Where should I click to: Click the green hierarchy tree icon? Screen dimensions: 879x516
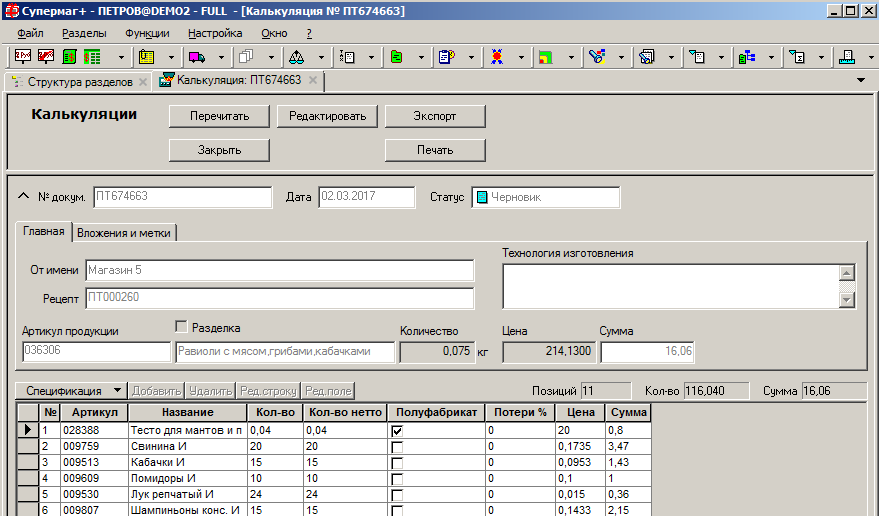pyautogui.click(x=747, y=57)
